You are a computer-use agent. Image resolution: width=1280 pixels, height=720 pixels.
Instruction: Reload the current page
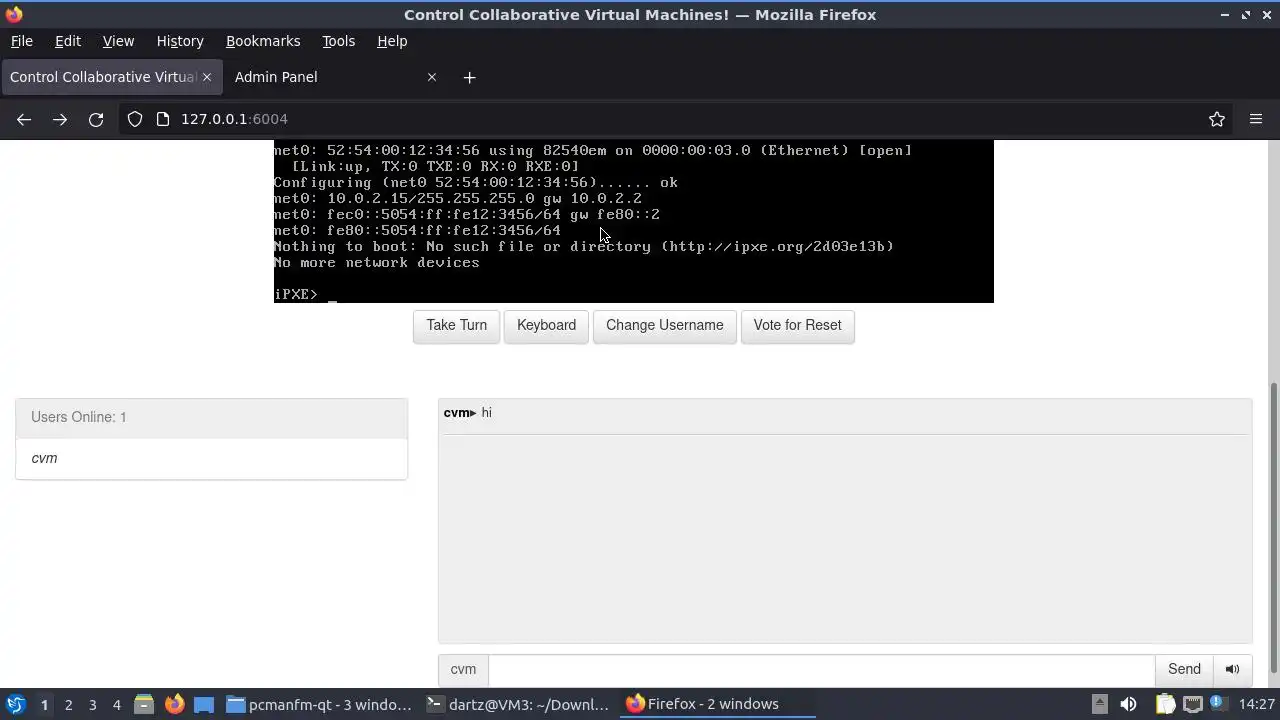[x=96, y=119]
